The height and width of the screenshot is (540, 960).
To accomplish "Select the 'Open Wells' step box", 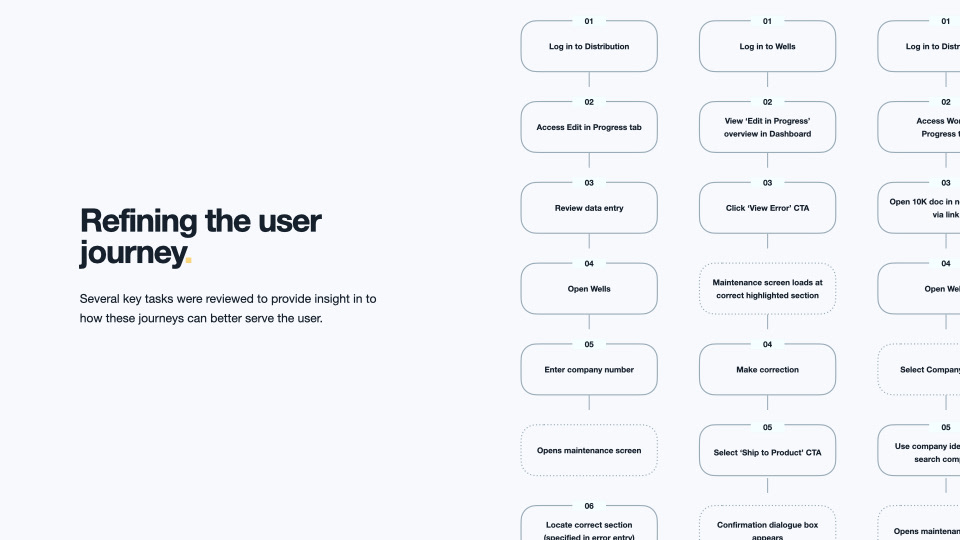I will 589,289.
